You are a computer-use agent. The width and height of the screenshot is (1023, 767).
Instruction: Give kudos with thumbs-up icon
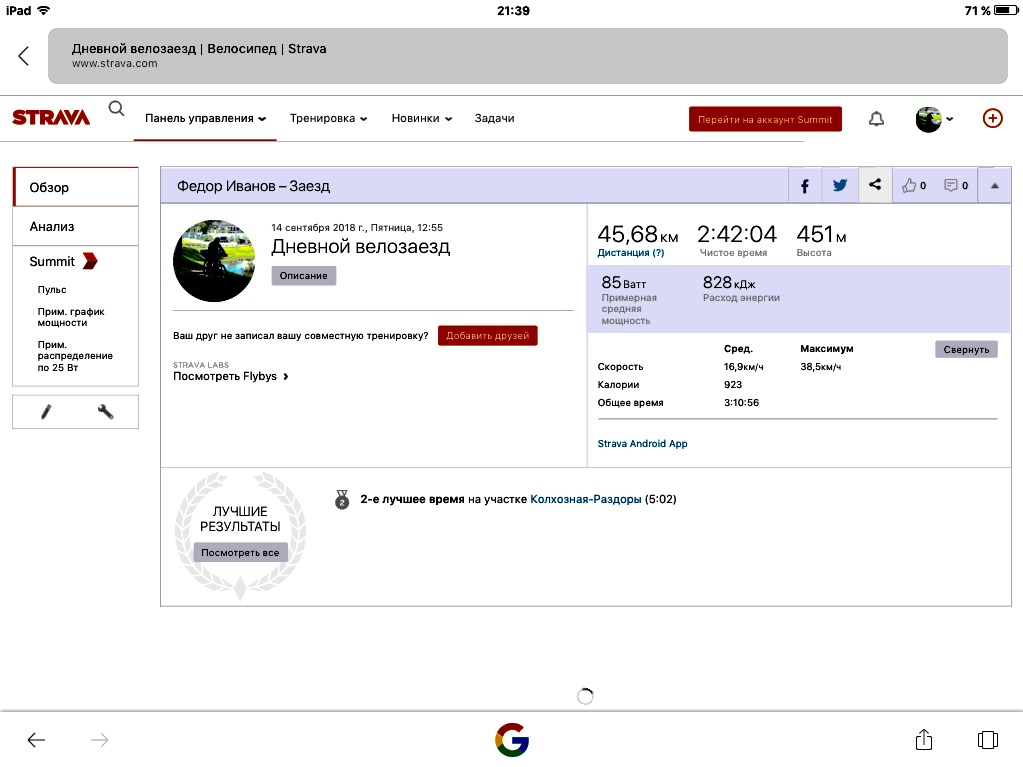914,185
